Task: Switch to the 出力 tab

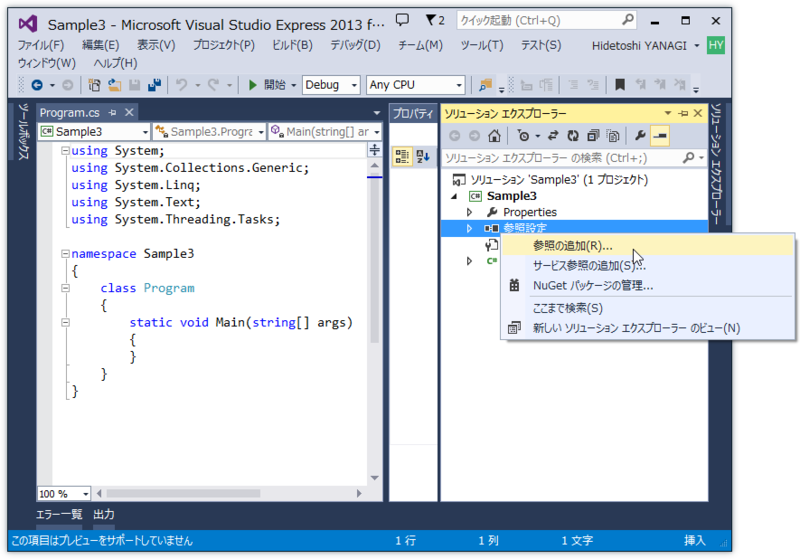Action: tap(104, 514)
